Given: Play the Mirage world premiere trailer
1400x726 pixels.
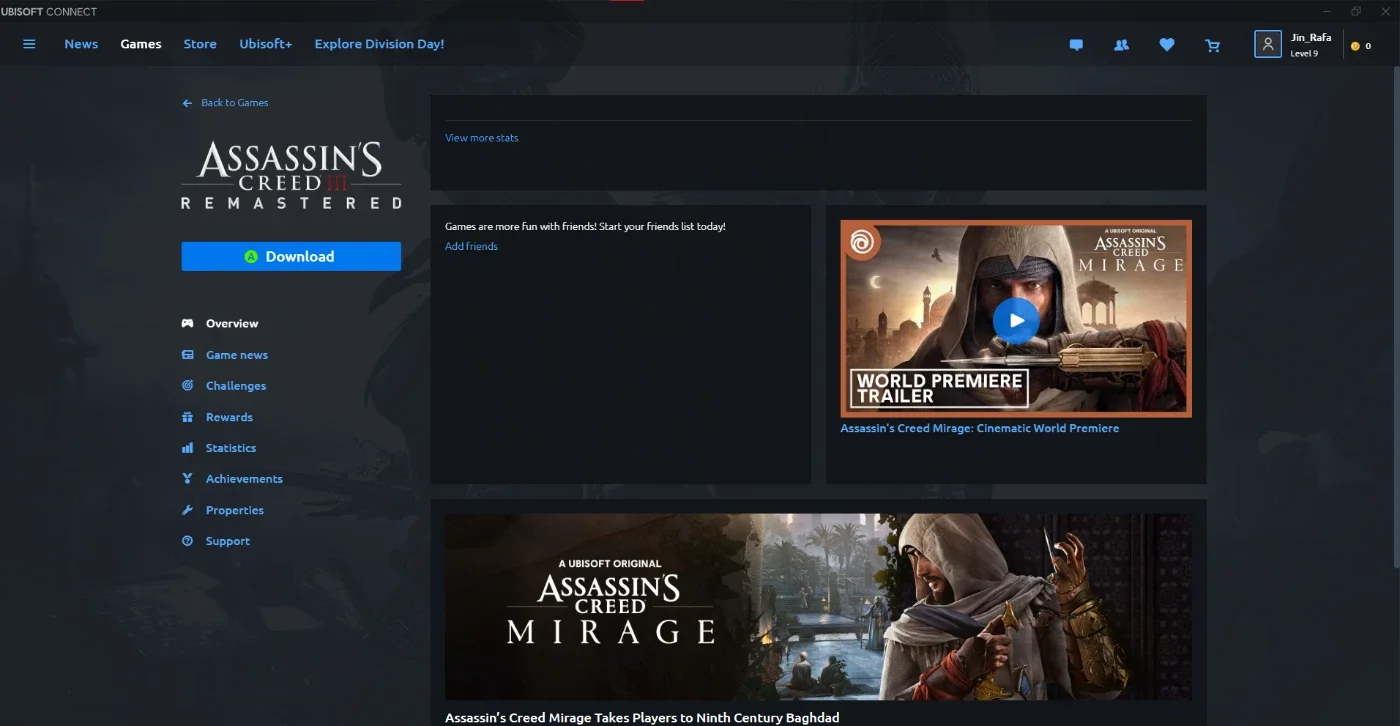Looking at the screenshot, I should point(1016,321).
